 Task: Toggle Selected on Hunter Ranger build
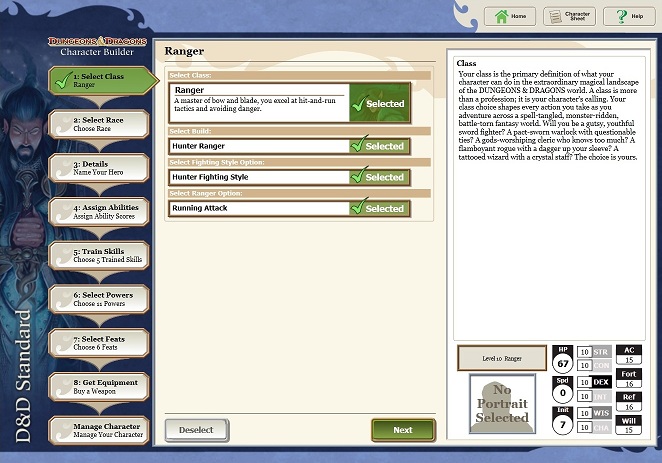(x=379, y=146)
